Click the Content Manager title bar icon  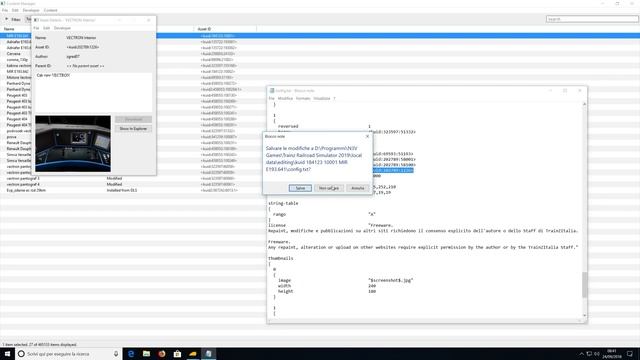point(3,3)
